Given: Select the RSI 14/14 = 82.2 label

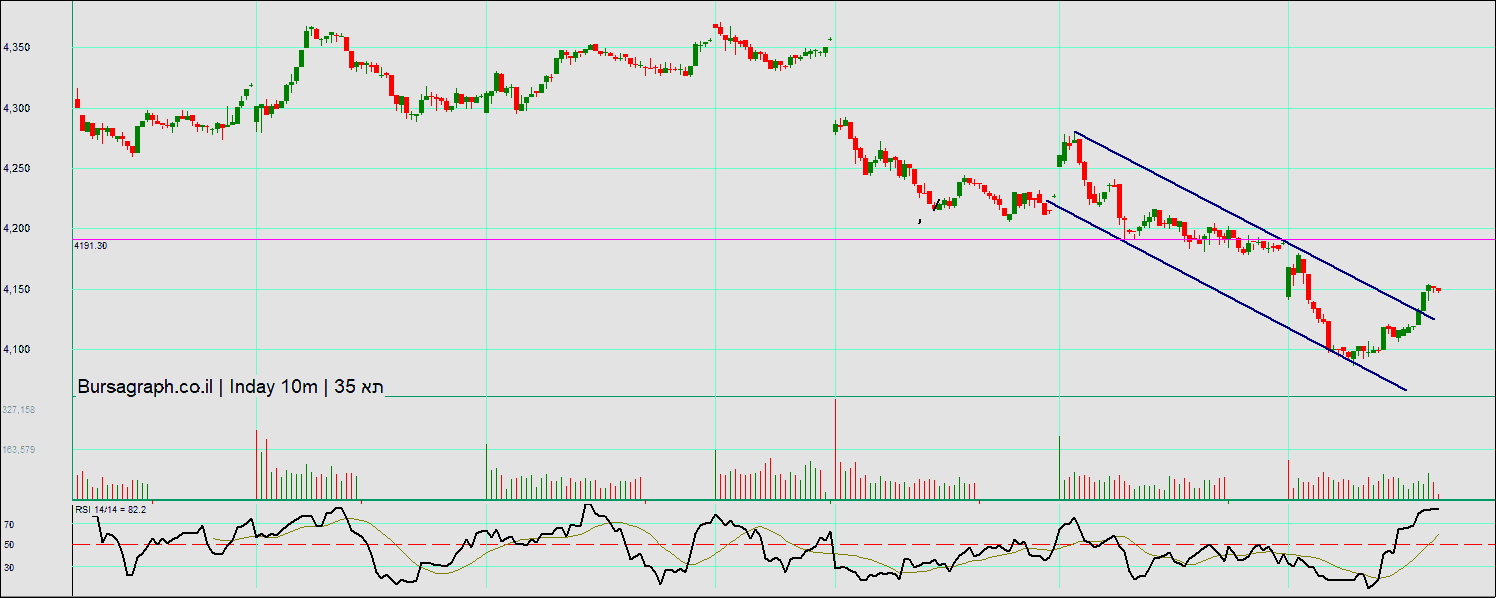Looking at the screenshot, I should point(110,510).
